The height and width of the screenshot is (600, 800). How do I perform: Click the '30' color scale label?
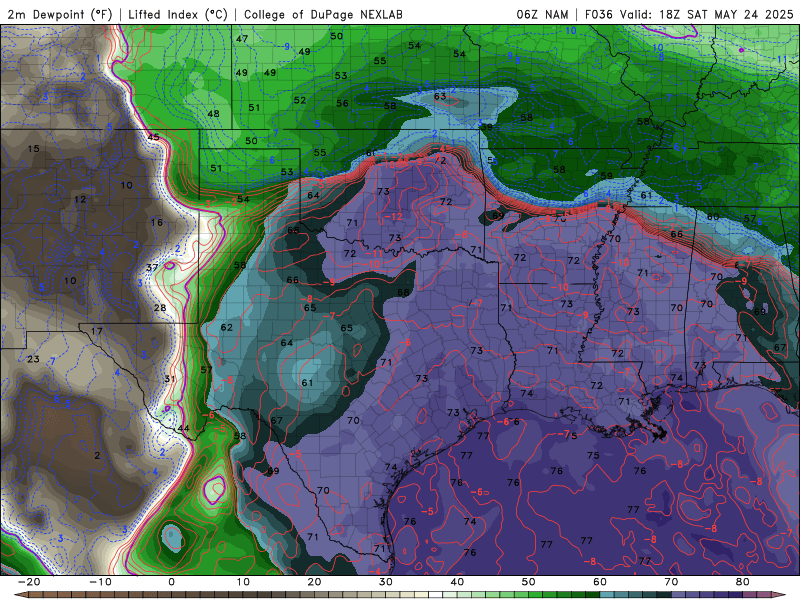pyautogui.click(x=386, y=582)
